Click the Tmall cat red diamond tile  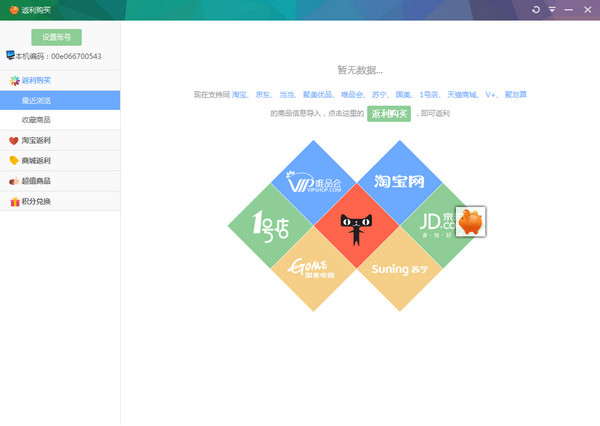click(356, 226)
